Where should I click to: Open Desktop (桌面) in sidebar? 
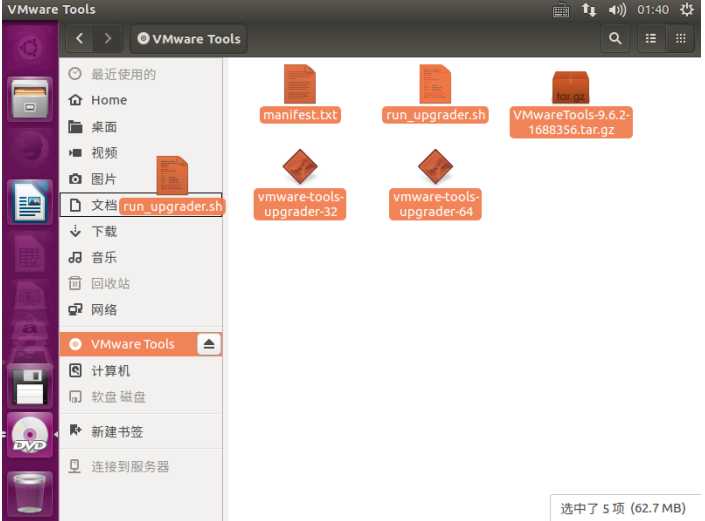click(141, 127)
